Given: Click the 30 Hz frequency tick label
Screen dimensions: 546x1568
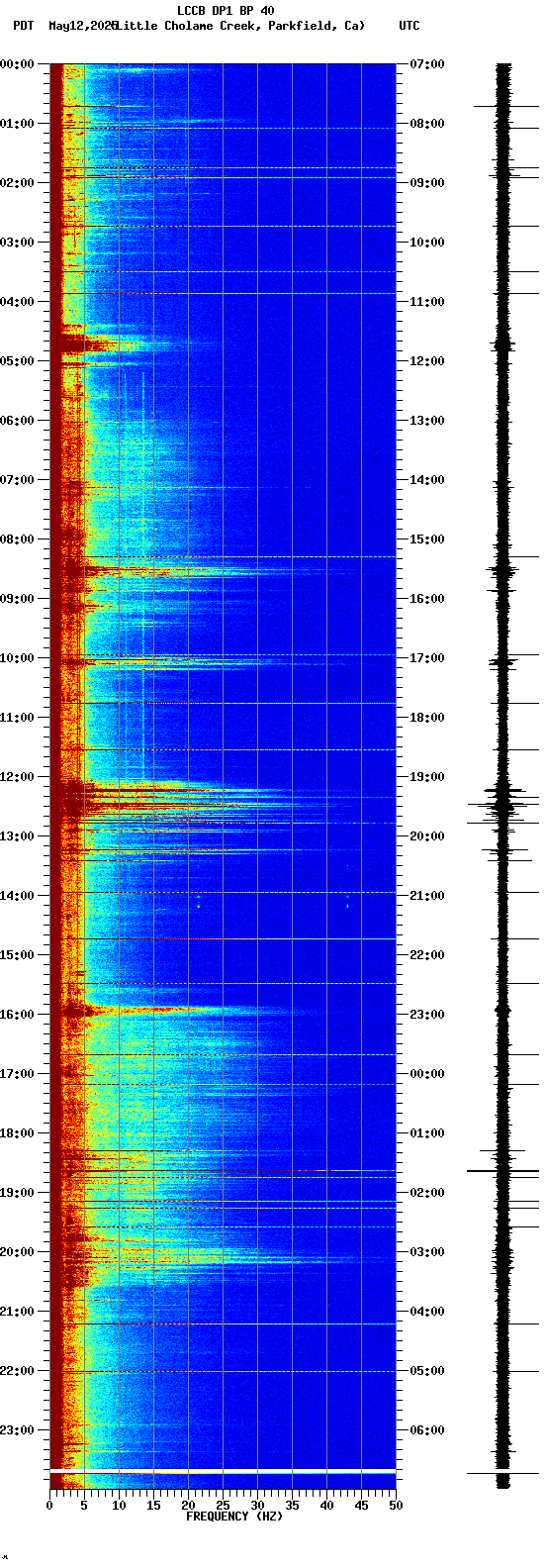Looking at the screenshot, I should pyautogui.click(x=257, y=1506).
